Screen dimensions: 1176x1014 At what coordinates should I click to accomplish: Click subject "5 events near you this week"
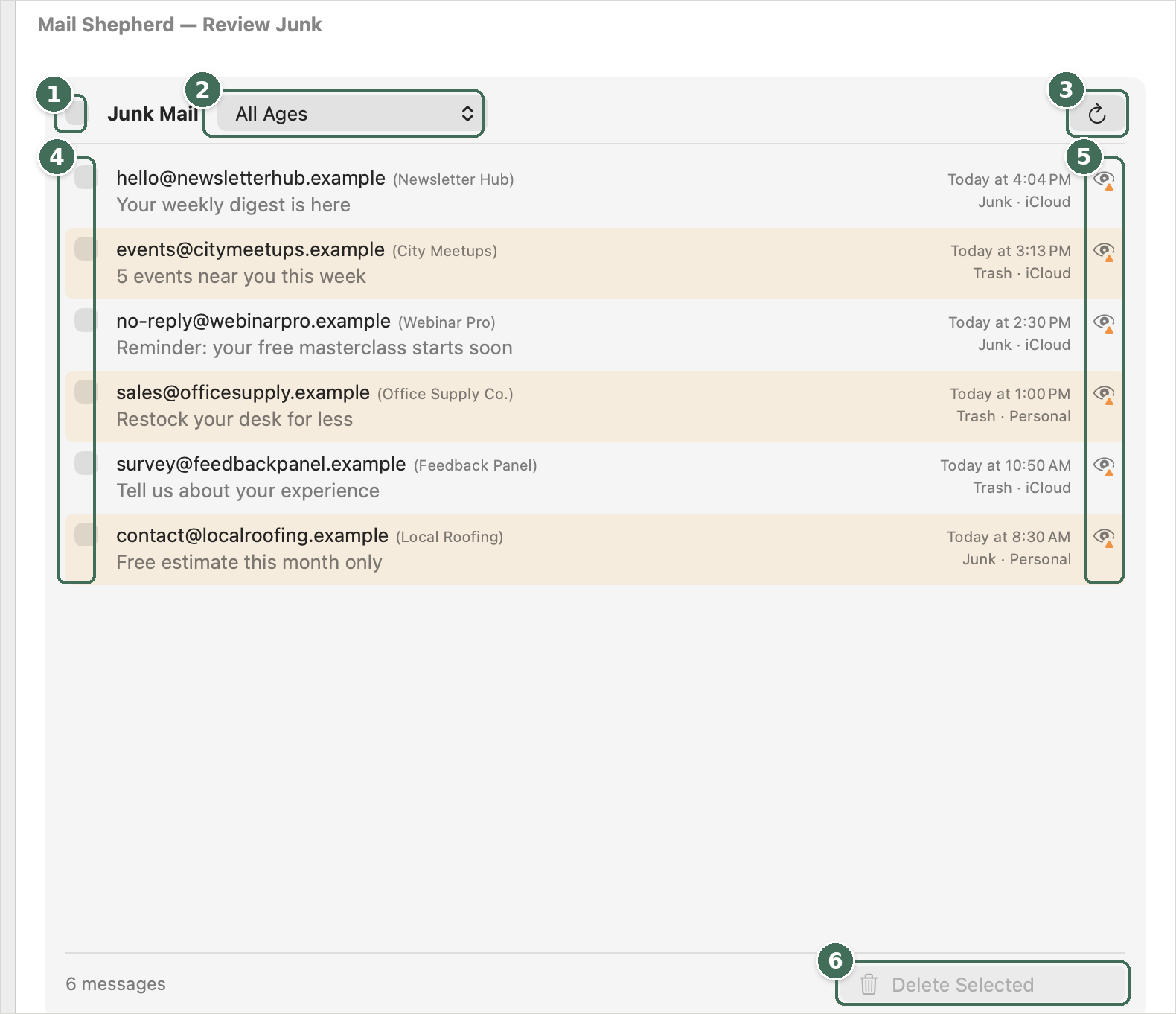pos(241,276)
